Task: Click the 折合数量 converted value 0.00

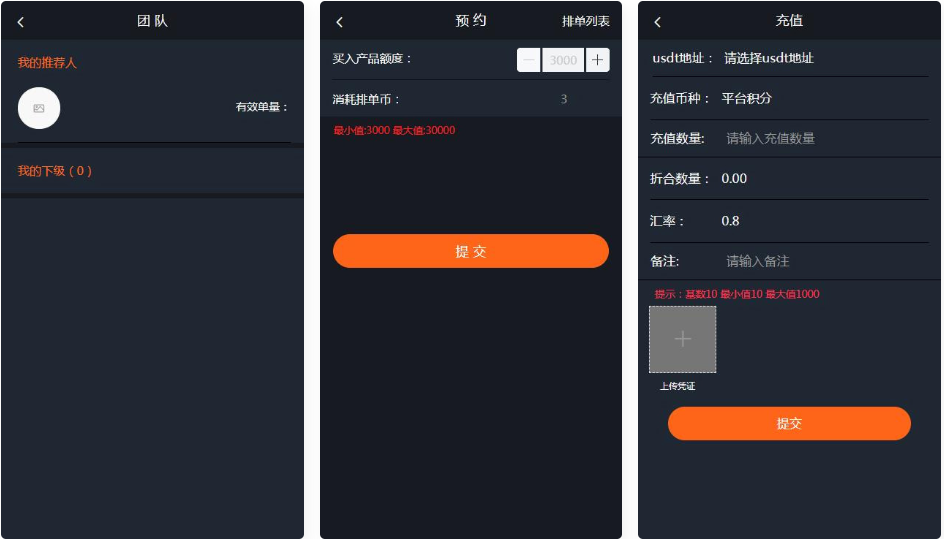Action: (734, 179)
